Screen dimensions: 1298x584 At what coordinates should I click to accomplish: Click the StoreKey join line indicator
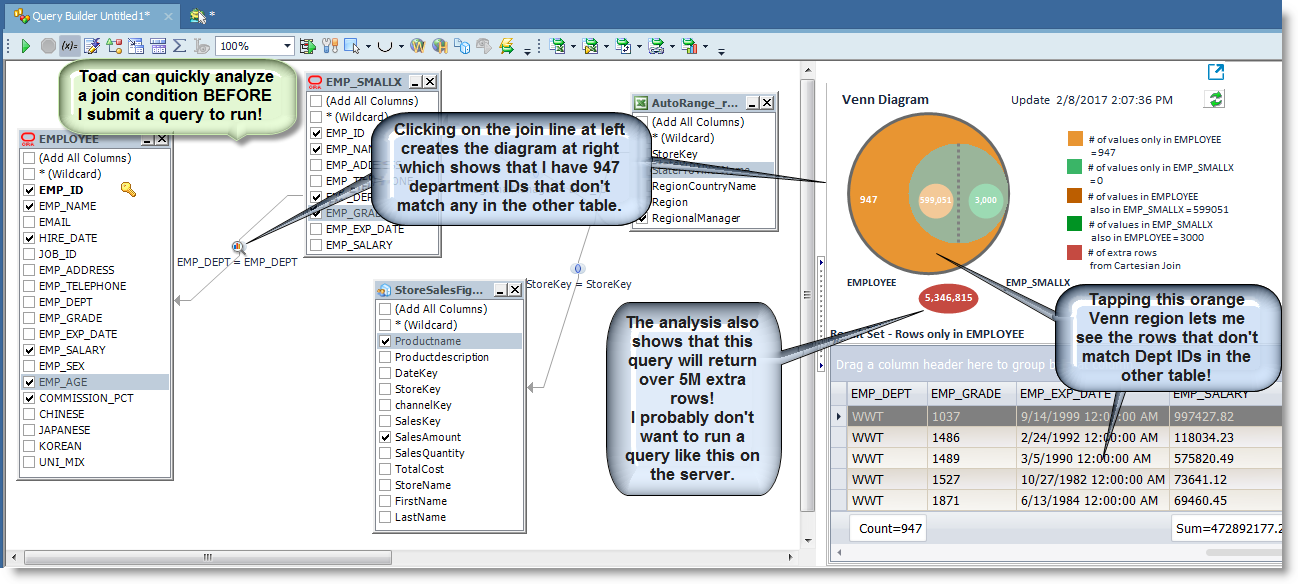pos(577,268)
